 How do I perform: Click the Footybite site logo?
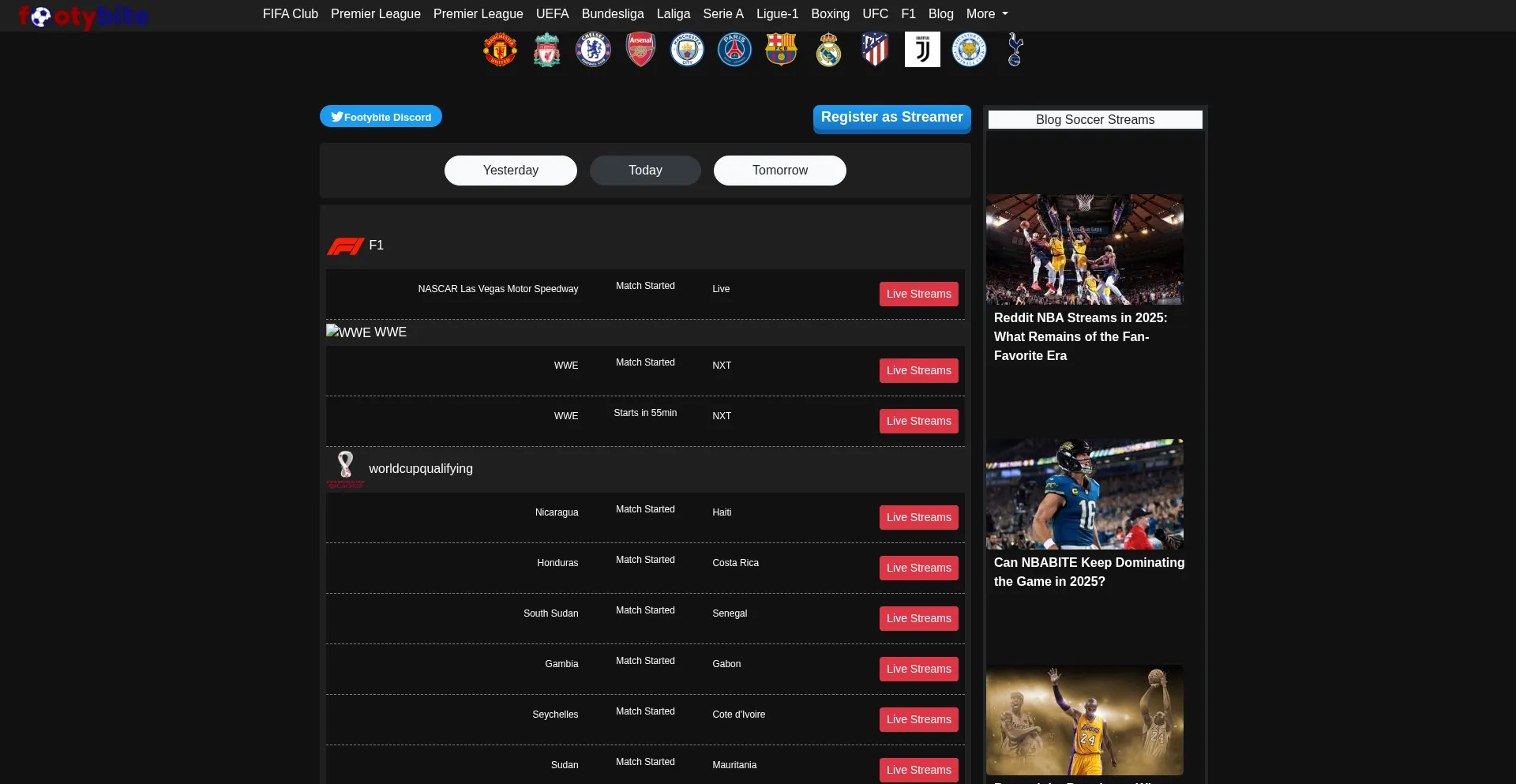(84, 16)
